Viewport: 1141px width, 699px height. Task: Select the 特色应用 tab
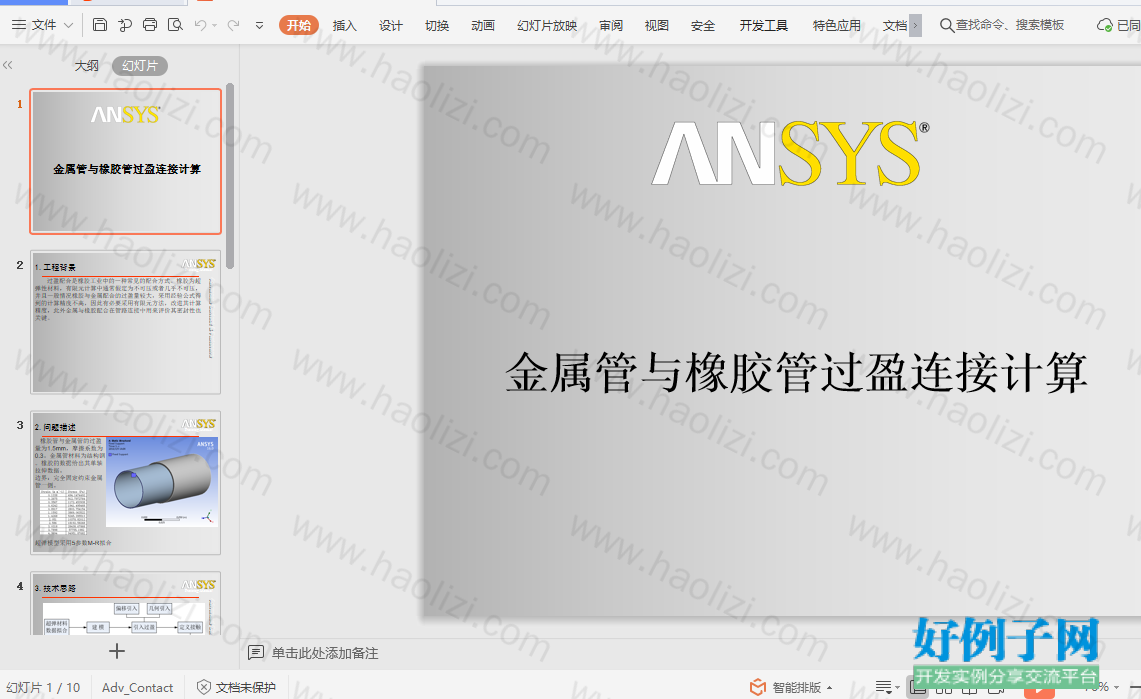(837, 25)
